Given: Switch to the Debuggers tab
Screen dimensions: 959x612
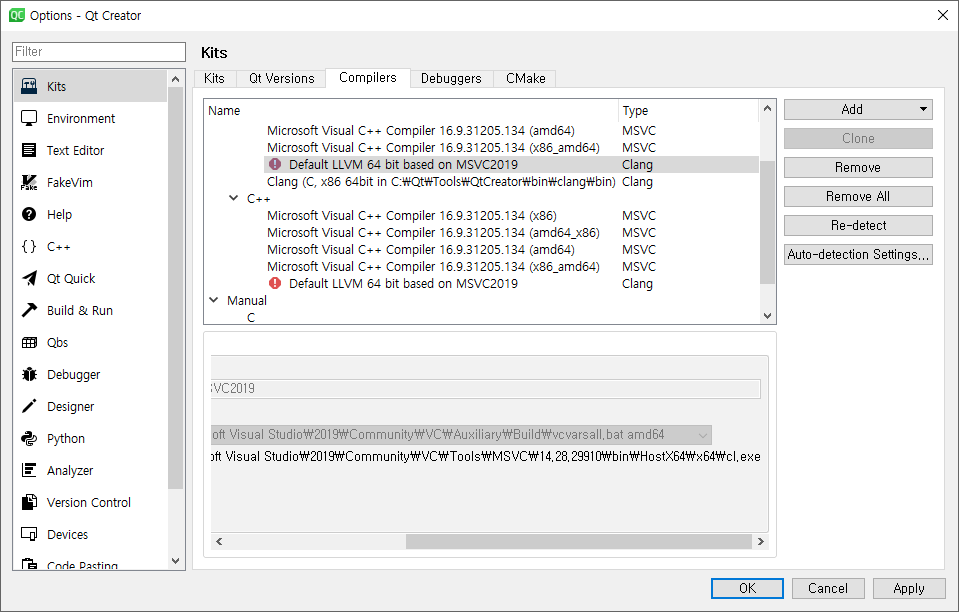Looking at the screenshot, I should [450, 78].
